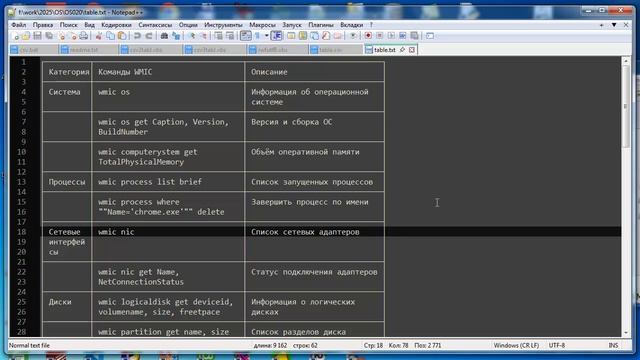Cut selection using the scissors icon
Image resolution: width=640 pixels, height=360 pixels.
[x=98, y=36]
